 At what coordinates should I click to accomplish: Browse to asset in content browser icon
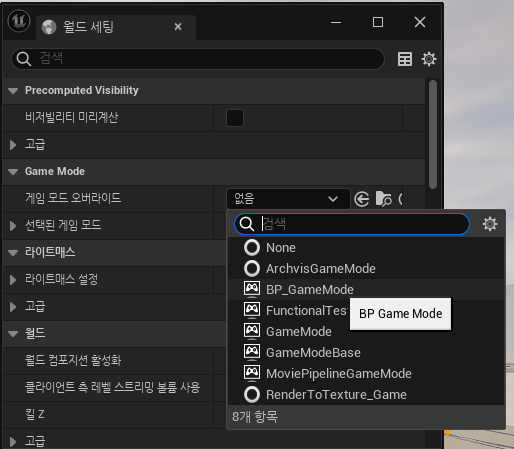click(383, 199)
